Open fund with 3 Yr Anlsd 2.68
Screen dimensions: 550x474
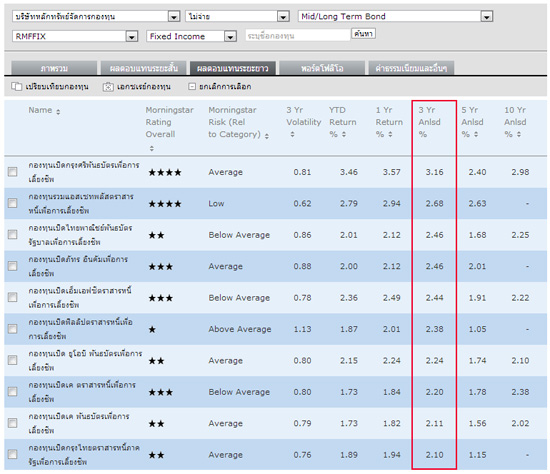coord(81,203)
